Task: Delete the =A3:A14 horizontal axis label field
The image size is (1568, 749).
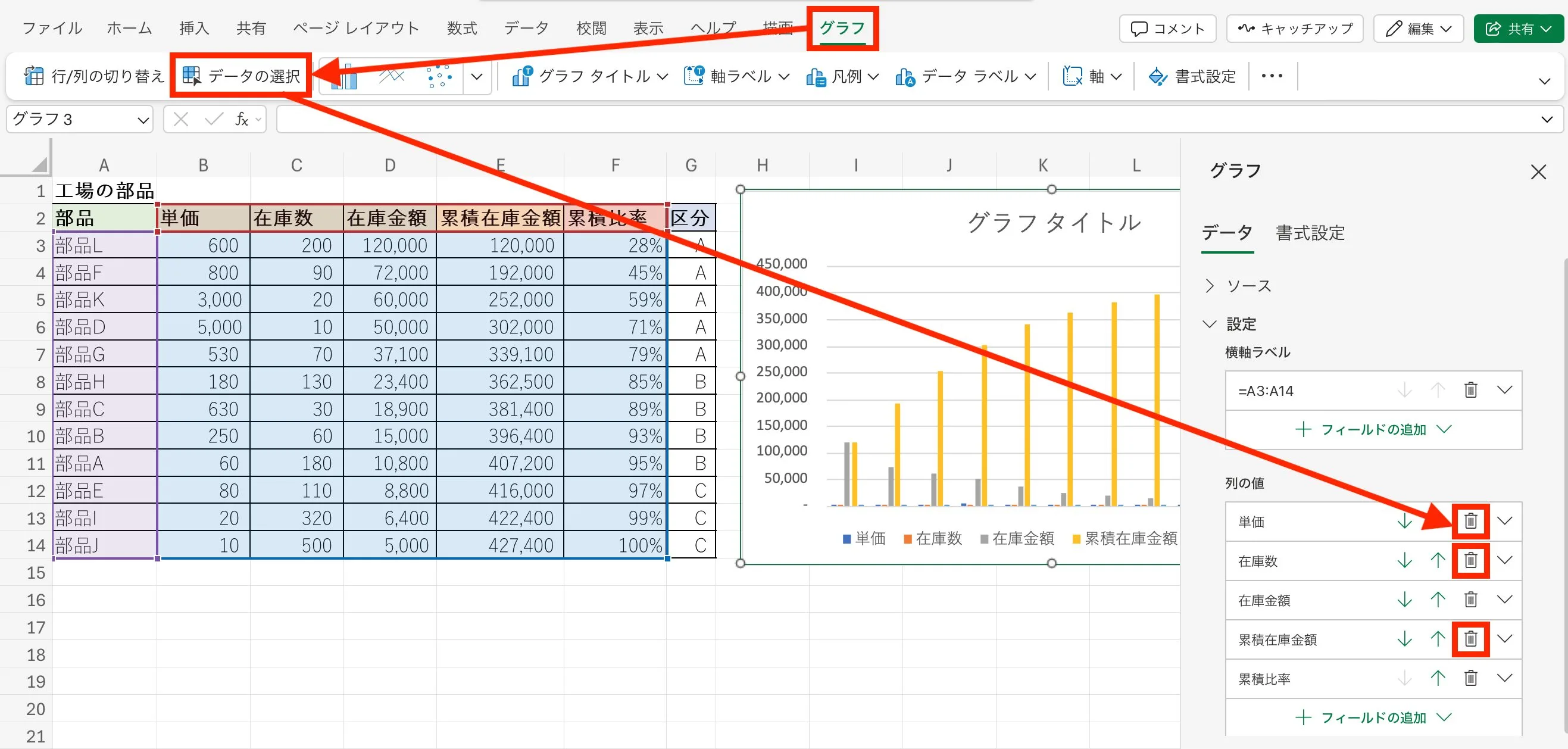Action: [x=1470, y=390]
